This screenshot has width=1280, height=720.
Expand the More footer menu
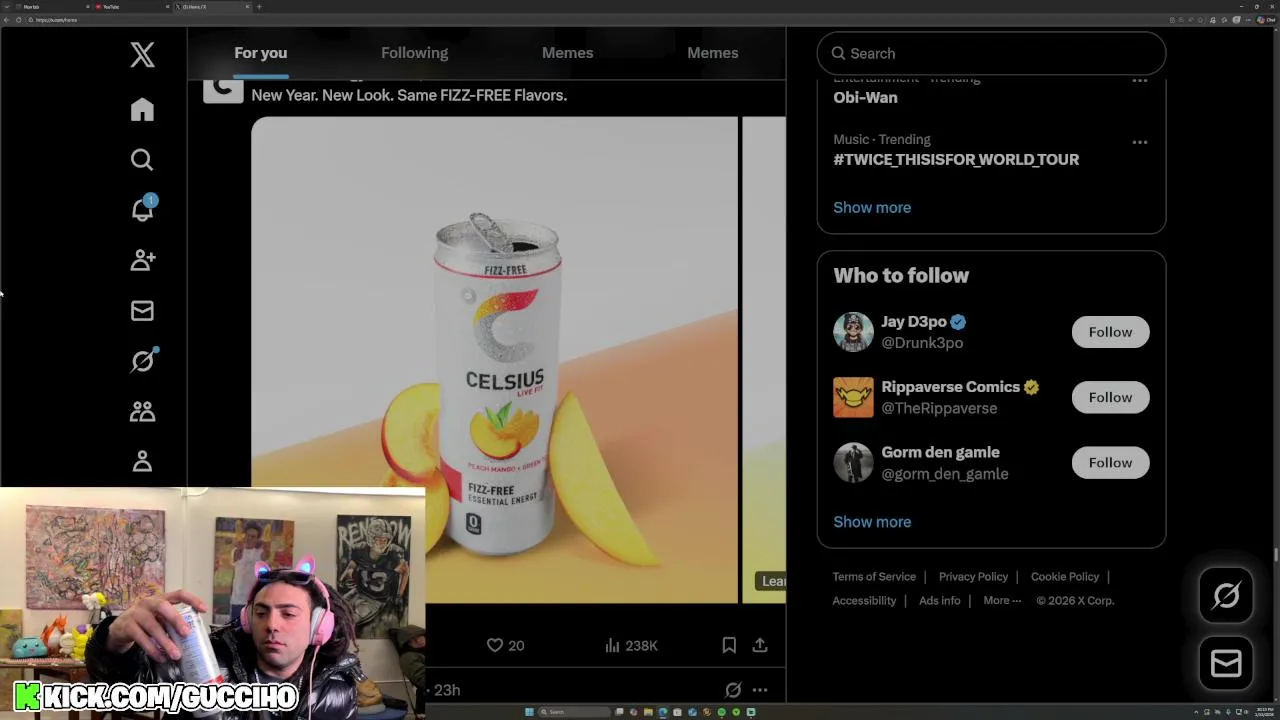pos(1002,601)
